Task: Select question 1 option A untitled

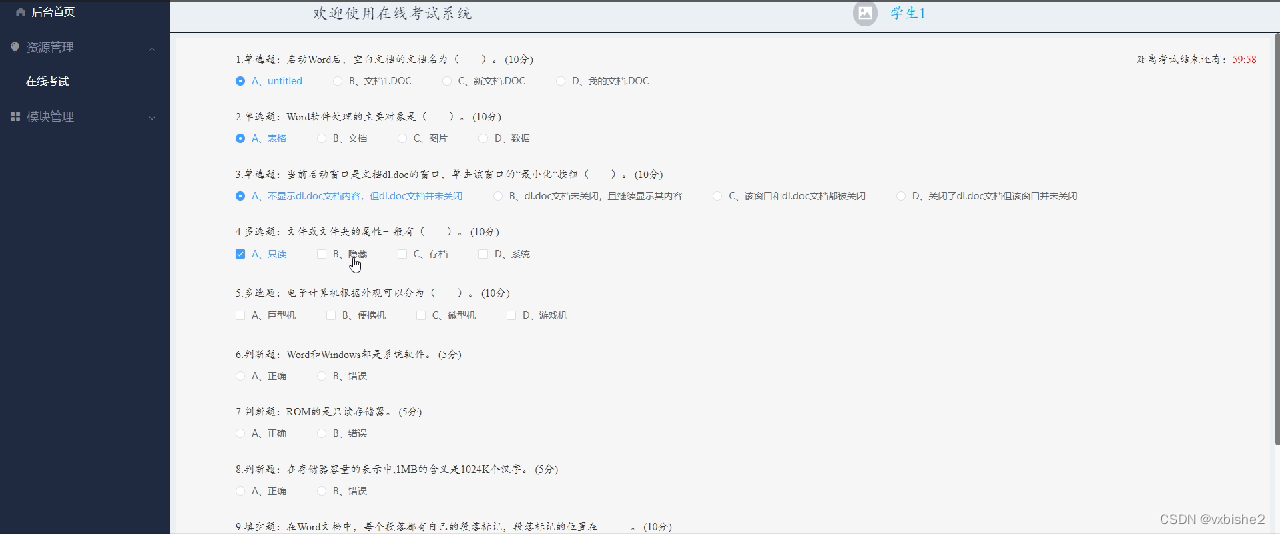Action: (x=269, y=81)
